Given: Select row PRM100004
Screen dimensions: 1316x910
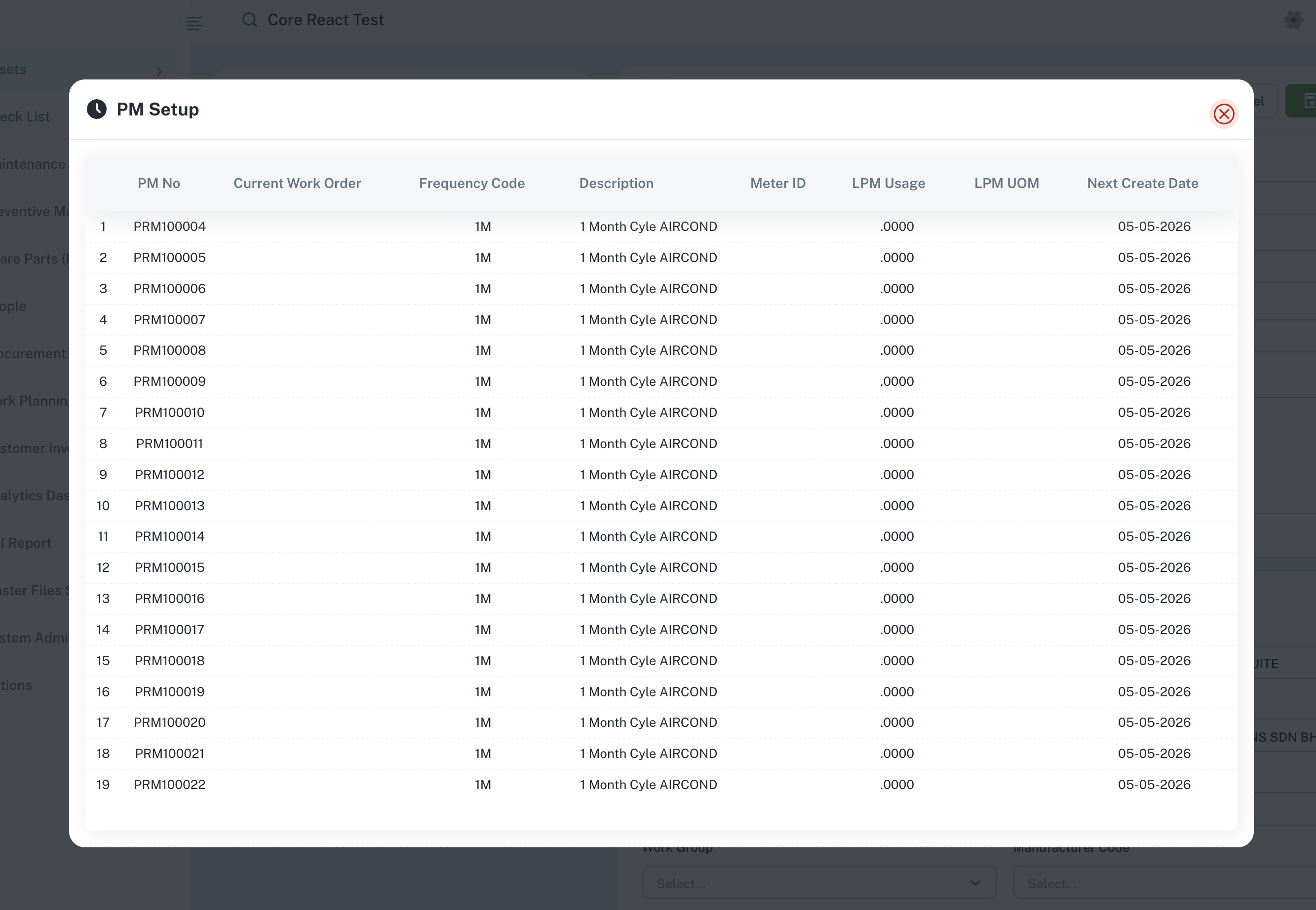Looking at the screenshot, I should pos(169,227).
